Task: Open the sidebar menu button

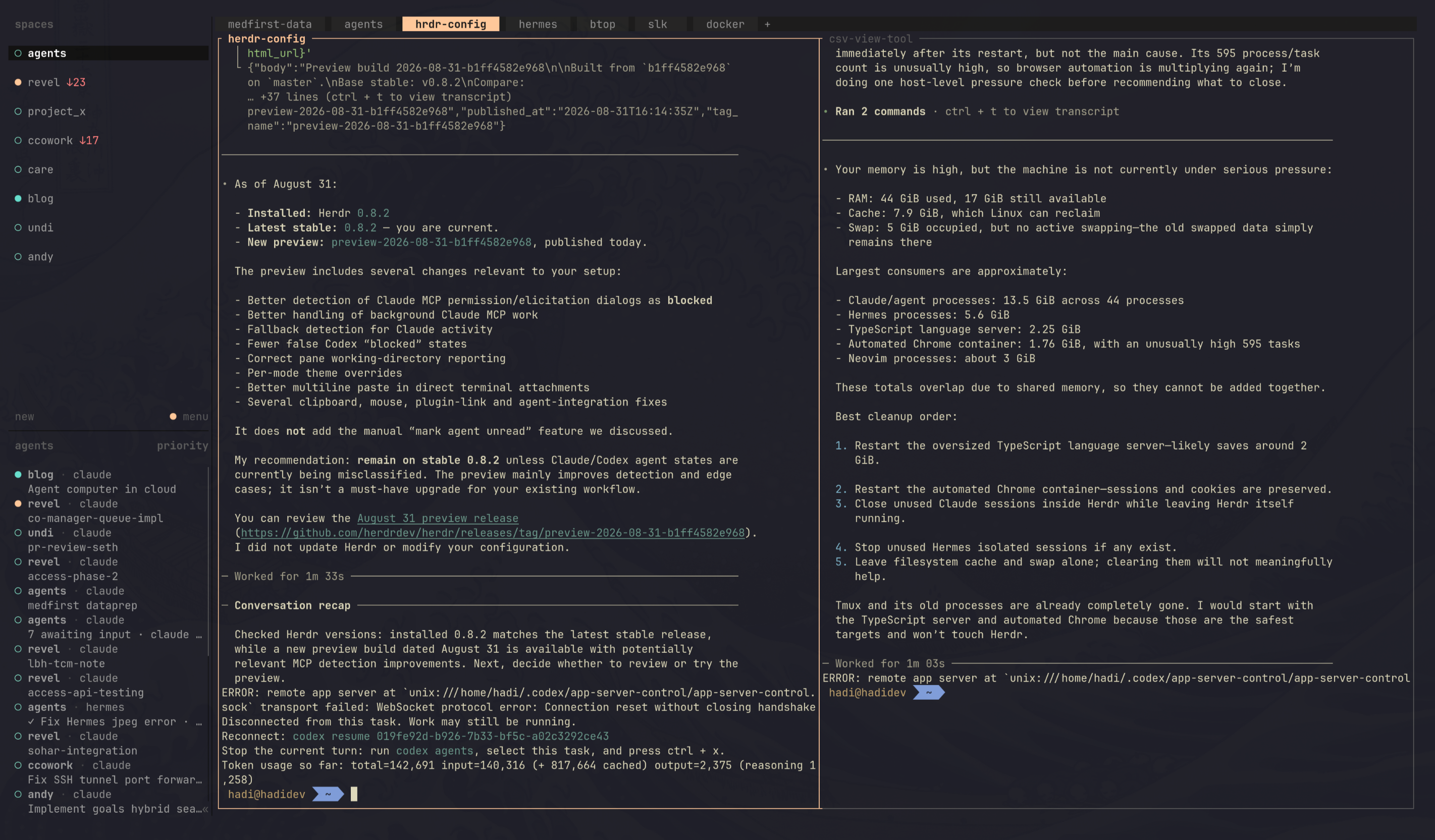Action: coord(195,416)
